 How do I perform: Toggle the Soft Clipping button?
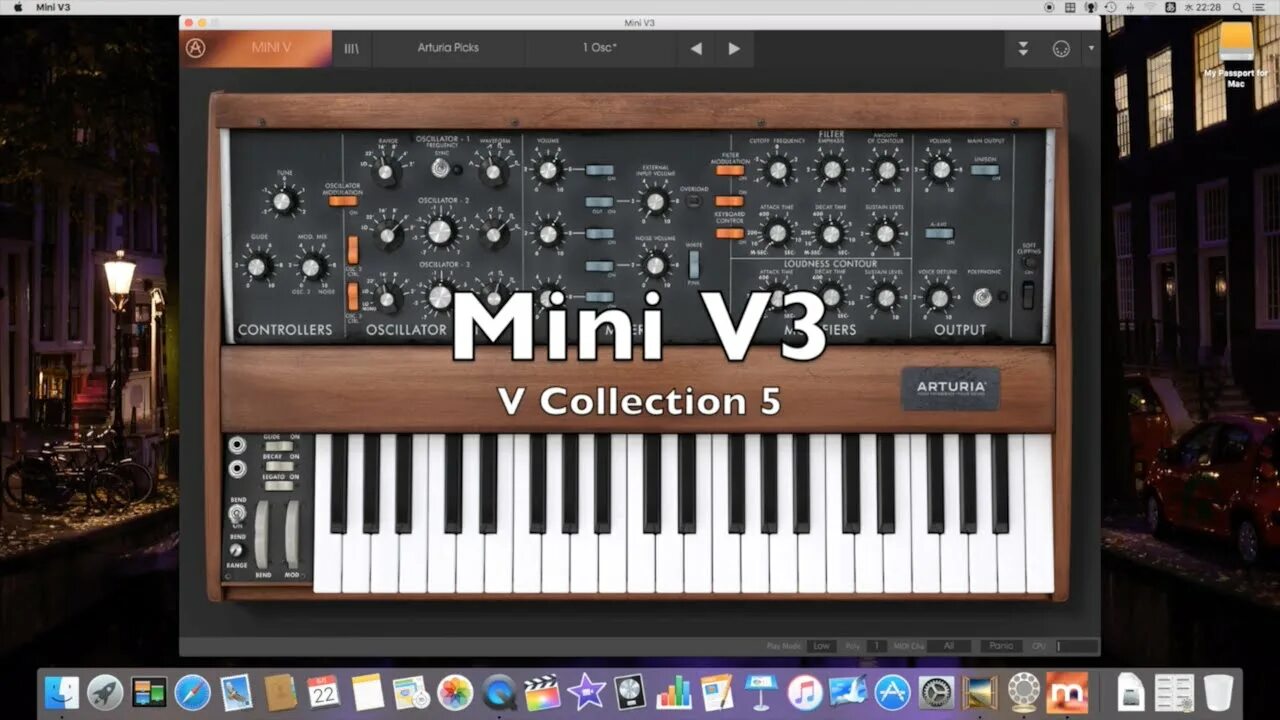click(1030, 262)
